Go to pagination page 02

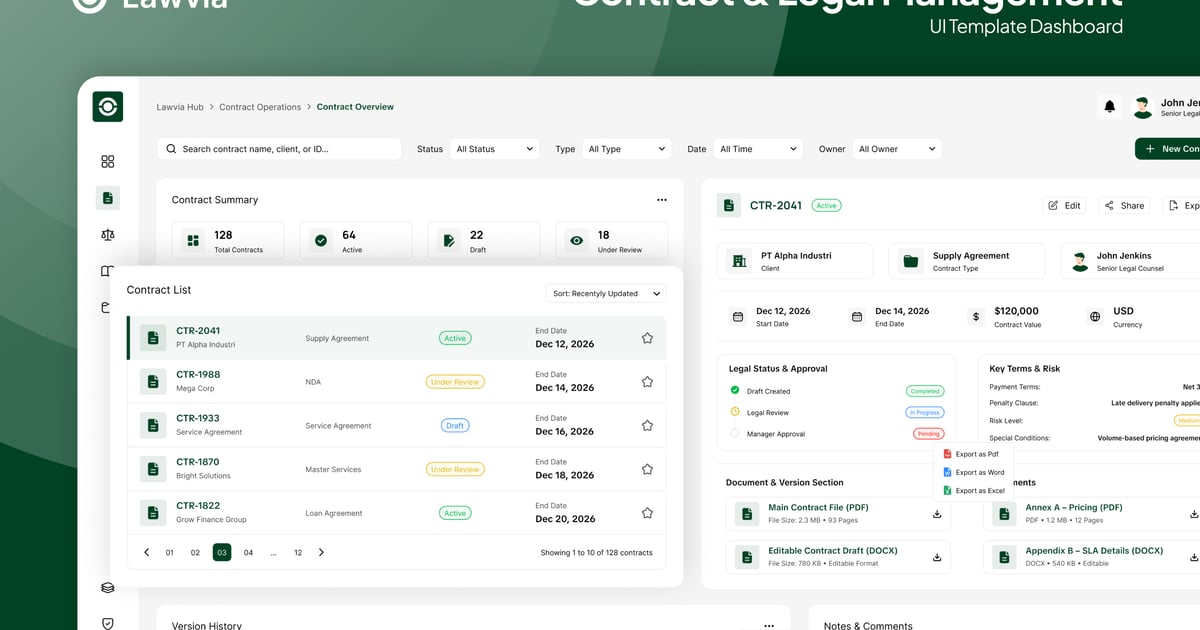195,552
